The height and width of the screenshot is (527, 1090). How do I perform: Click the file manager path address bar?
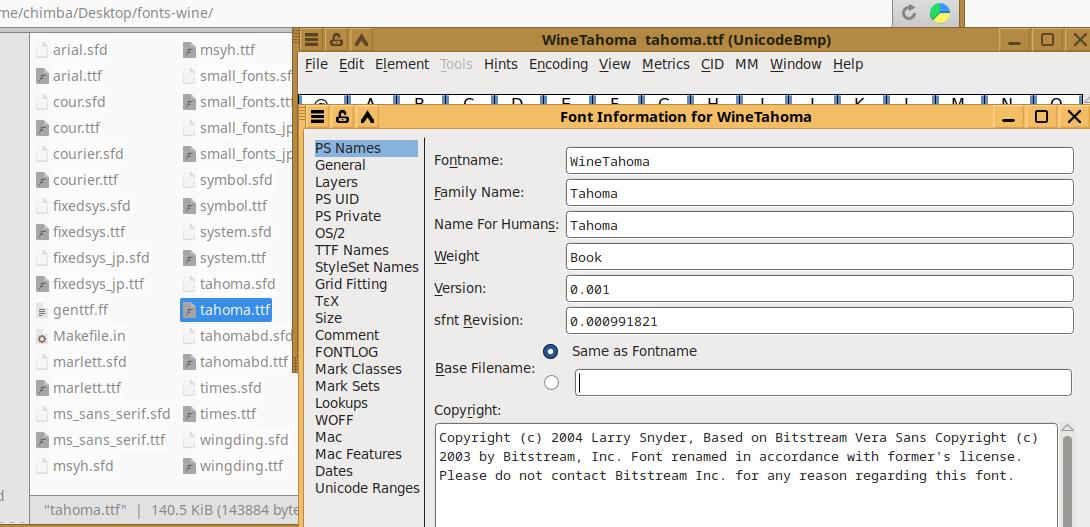[445, 13]
